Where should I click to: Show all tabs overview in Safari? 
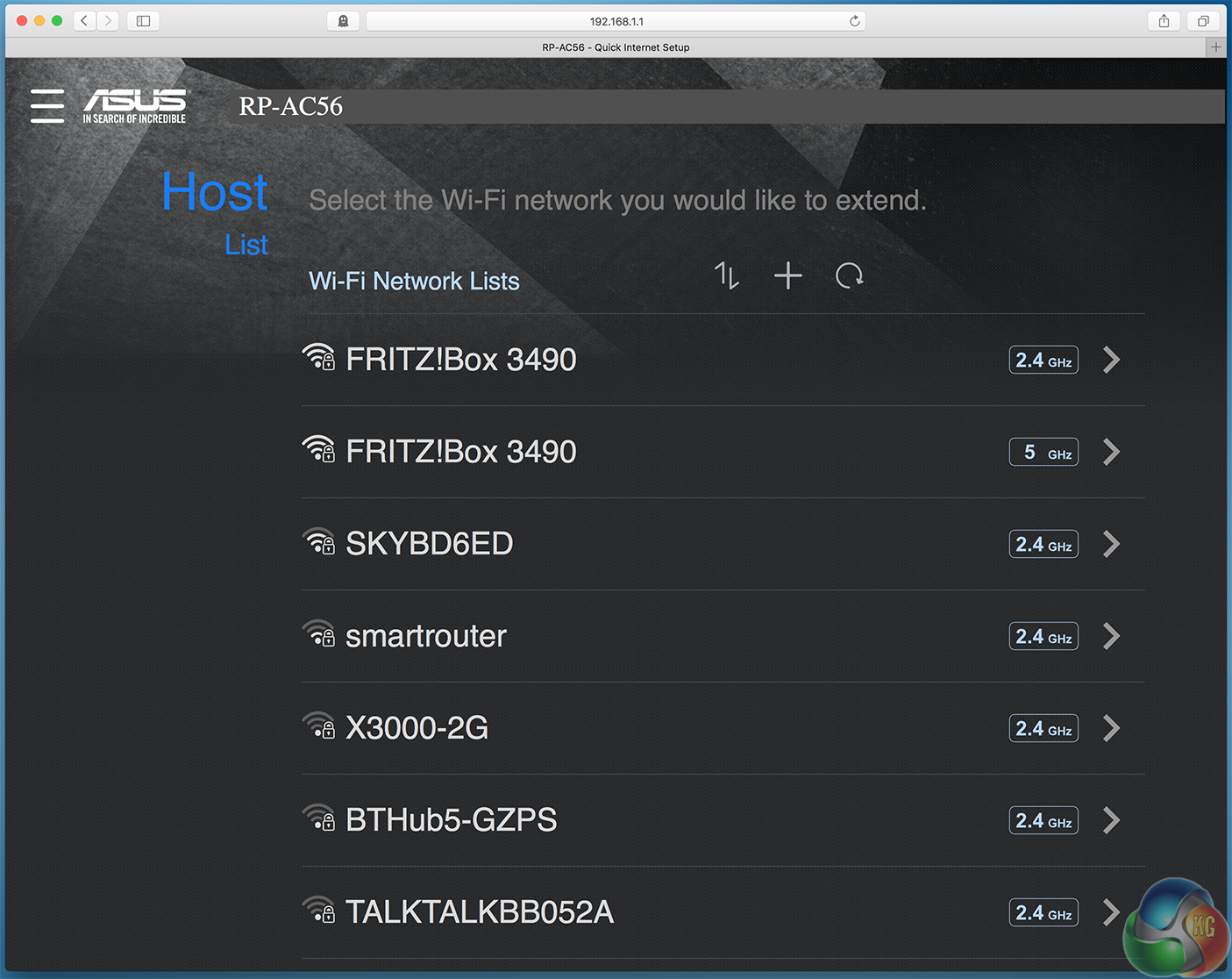point(1203,21)
